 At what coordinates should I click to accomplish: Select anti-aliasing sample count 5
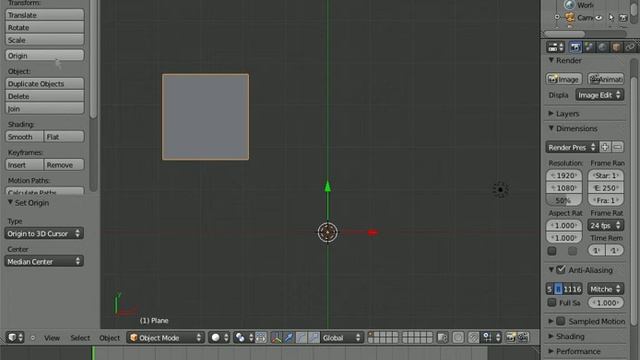point(549,289)
